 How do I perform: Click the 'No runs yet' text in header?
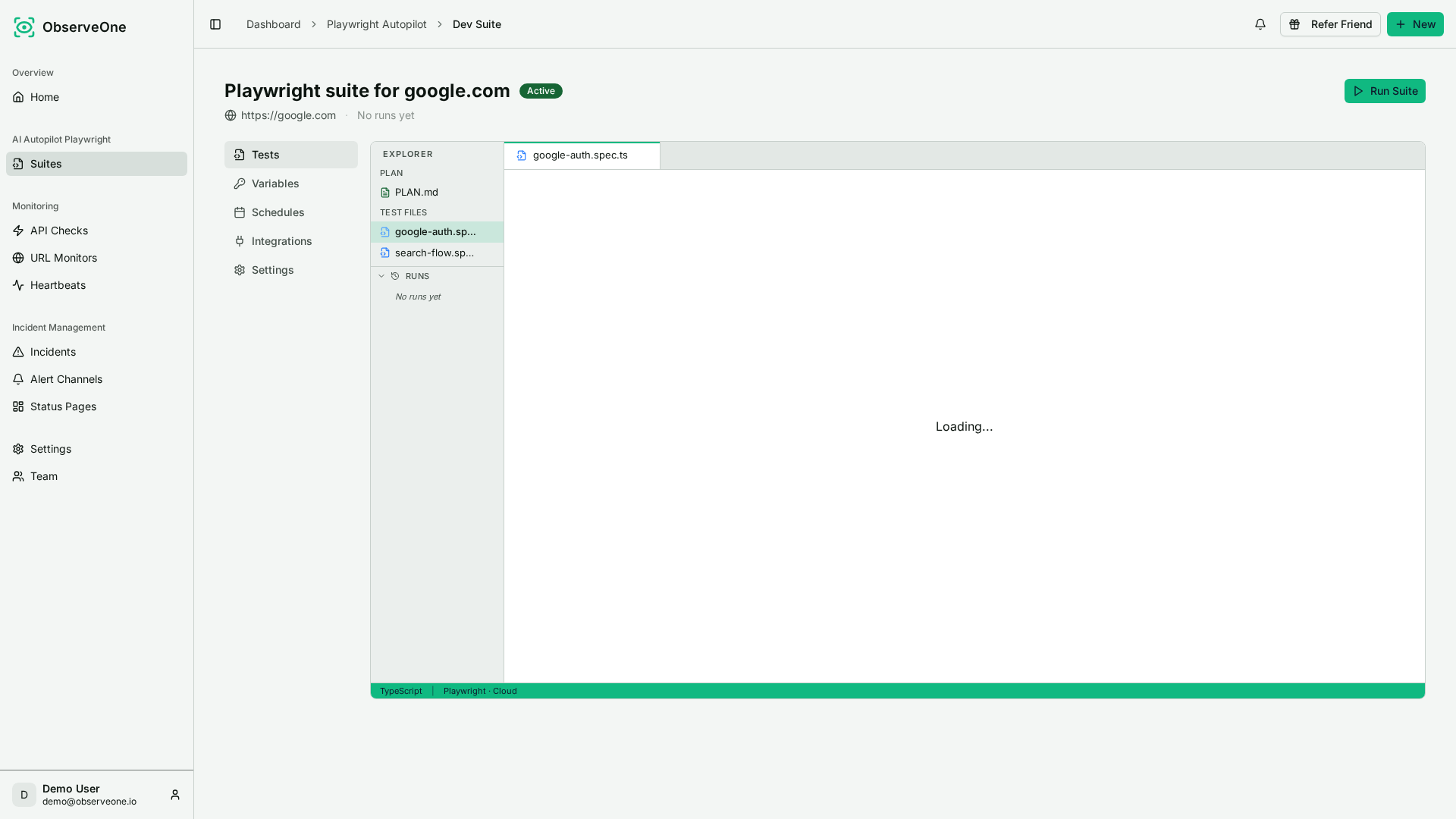pos(385,115)
